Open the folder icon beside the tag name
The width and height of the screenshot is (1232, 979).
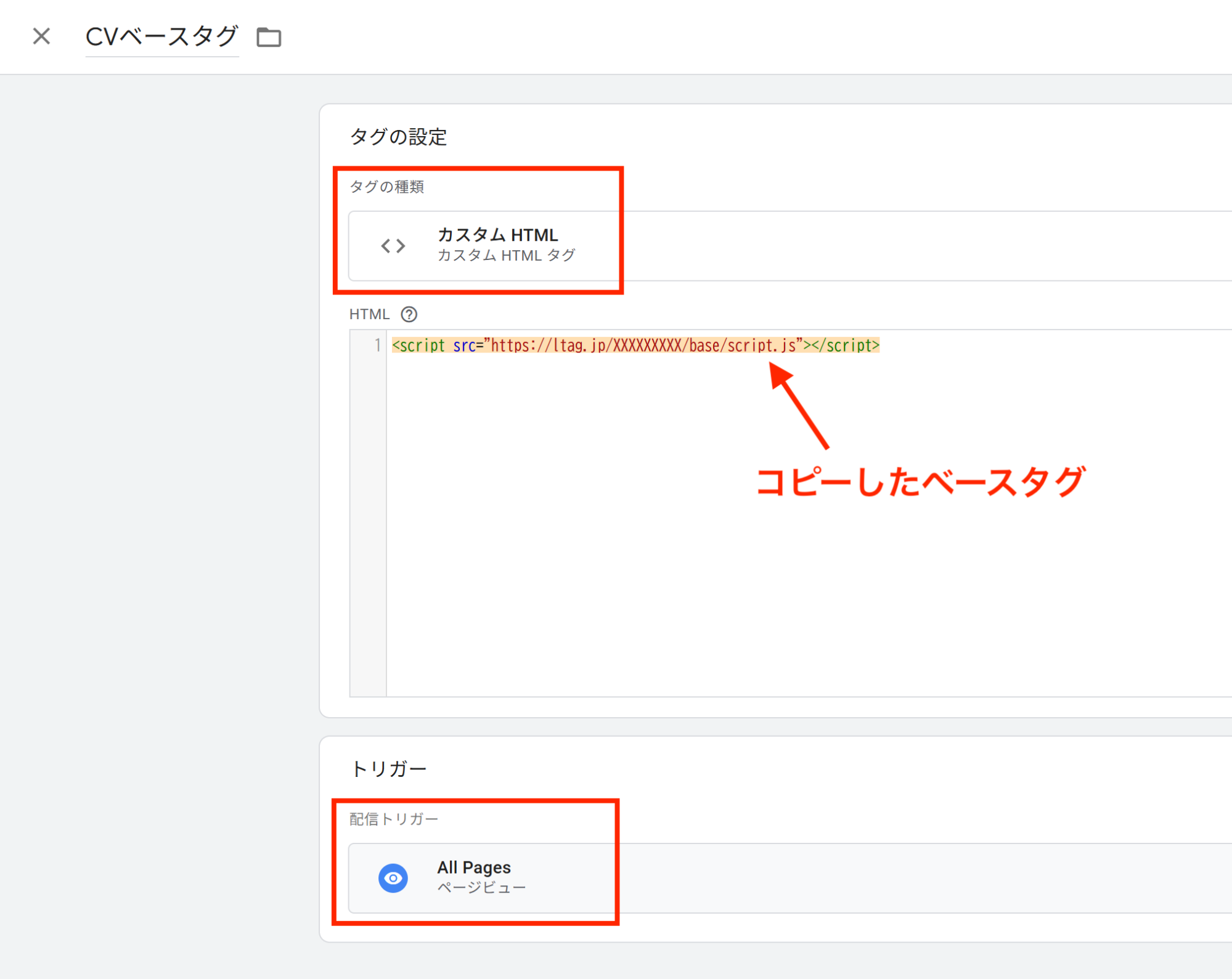pyautogui.click(x=268, y=37)
